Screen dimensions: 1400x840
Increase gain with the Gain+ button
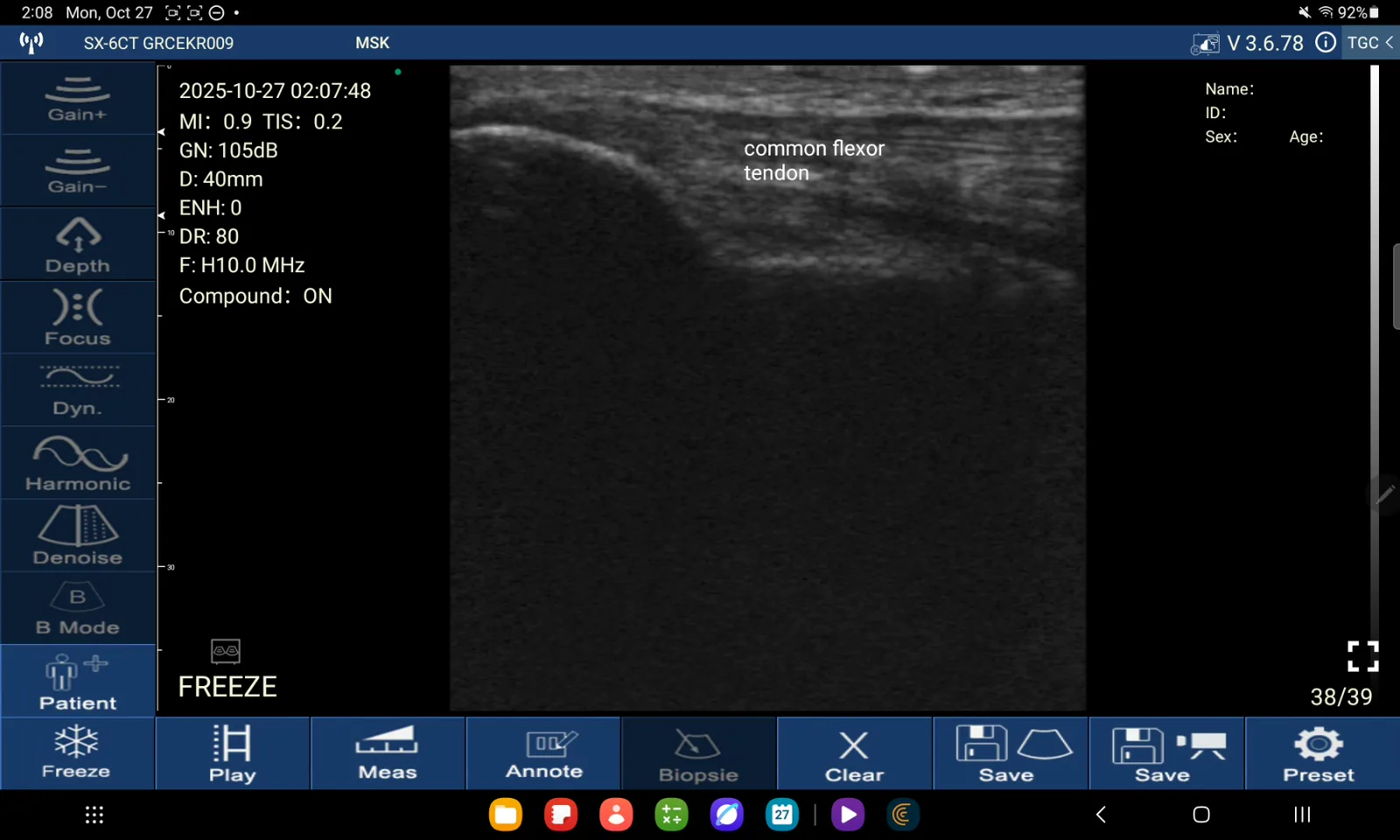click(x=78, y=98)
